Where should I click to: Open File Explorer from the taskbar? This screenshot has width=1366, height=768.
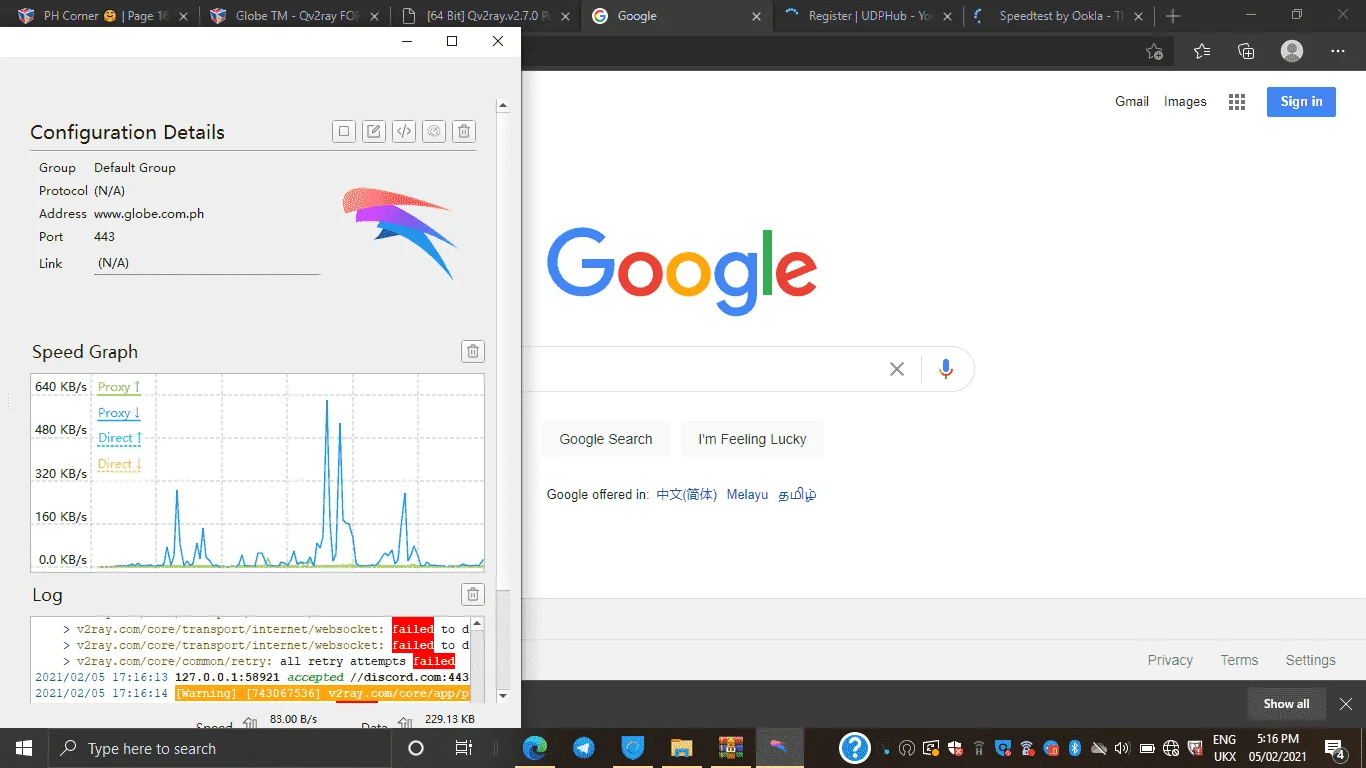[681, 748]
